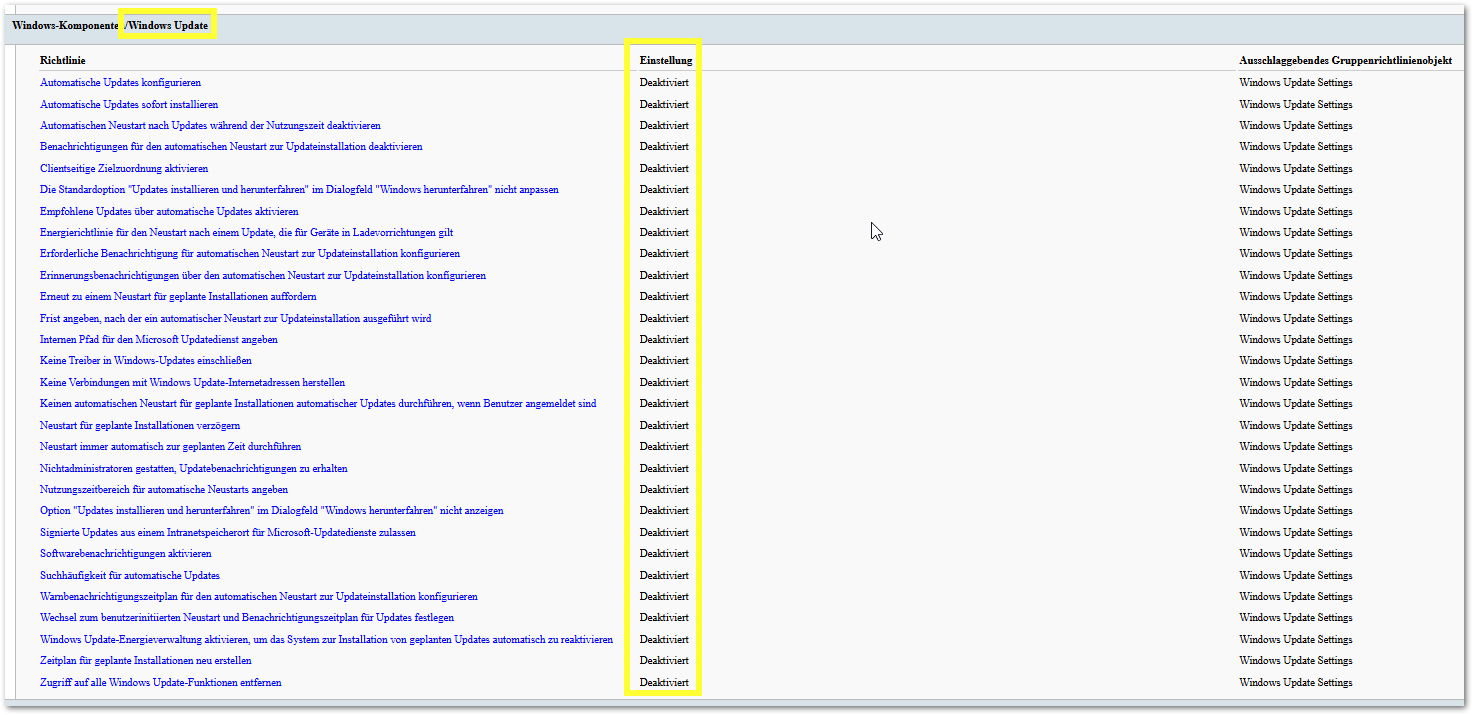This screenshot has height=715, width=1473.
Task: Open 'Signierte Updates aus einem Intranetspeicherort' link
Action: coord(228,533)
